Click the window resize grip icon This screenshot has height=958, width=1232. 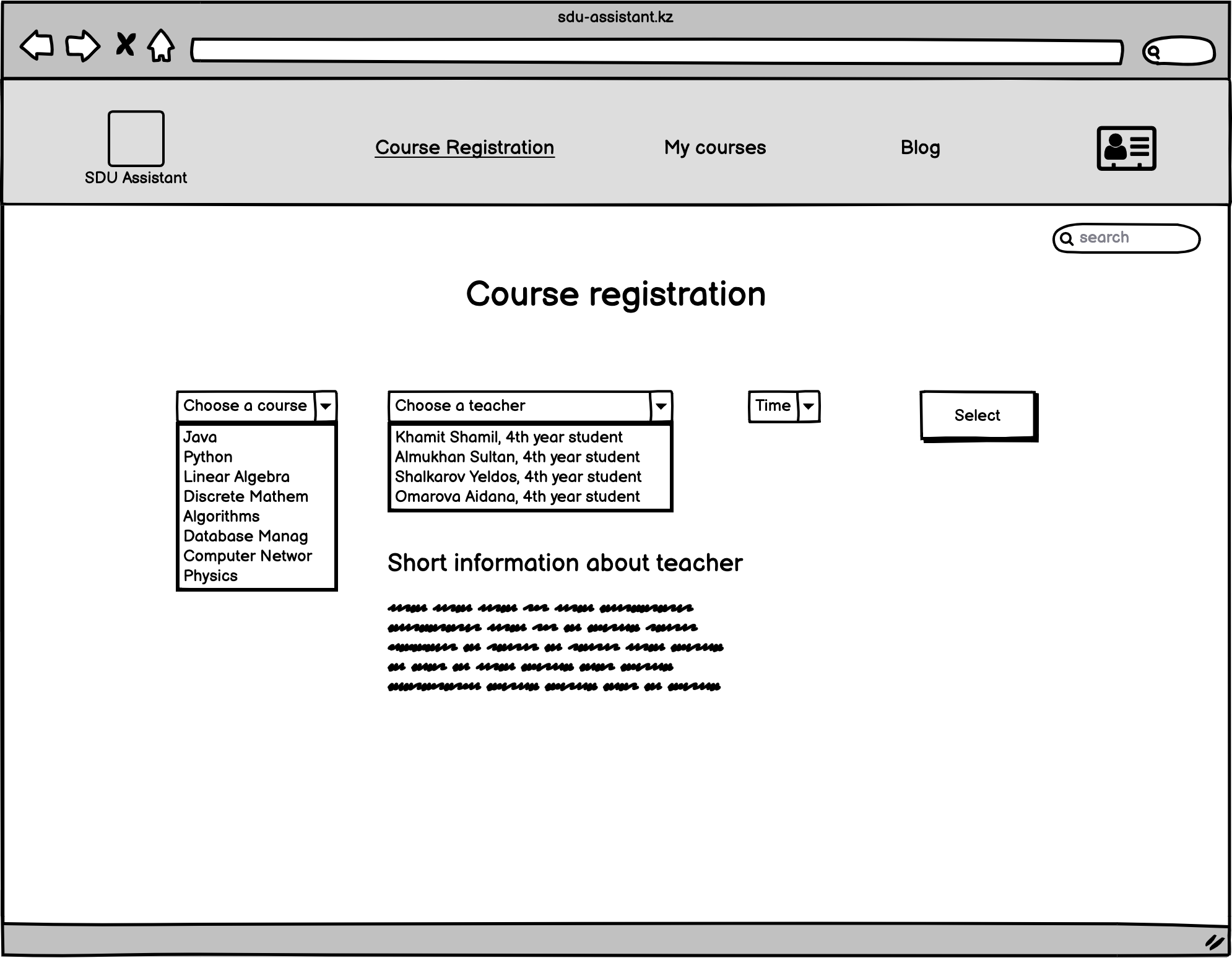click(x=1215, y=942)
